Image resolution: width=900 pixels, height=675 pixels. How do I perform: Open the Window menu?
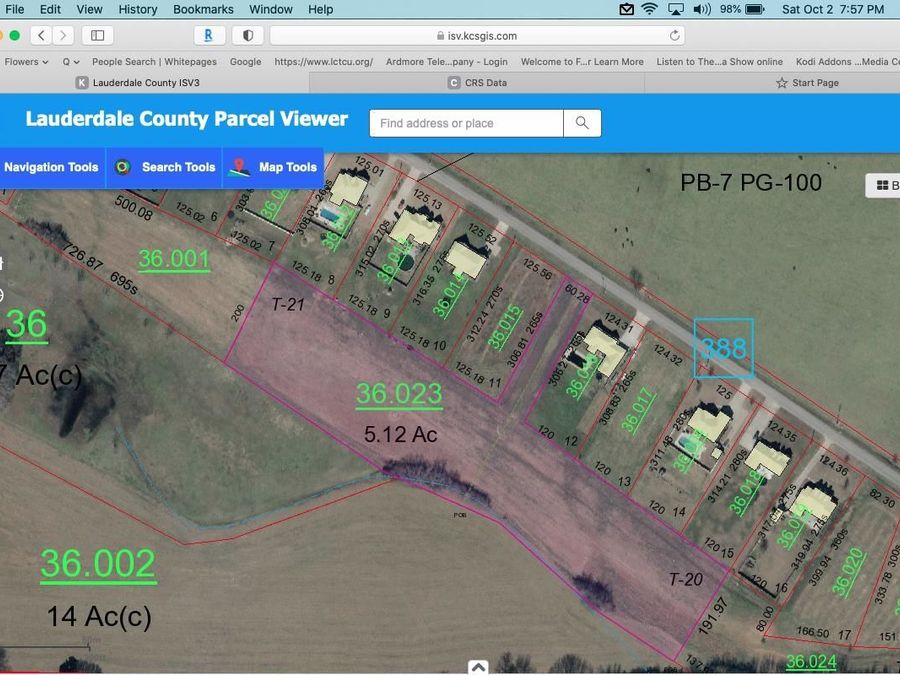271,9
